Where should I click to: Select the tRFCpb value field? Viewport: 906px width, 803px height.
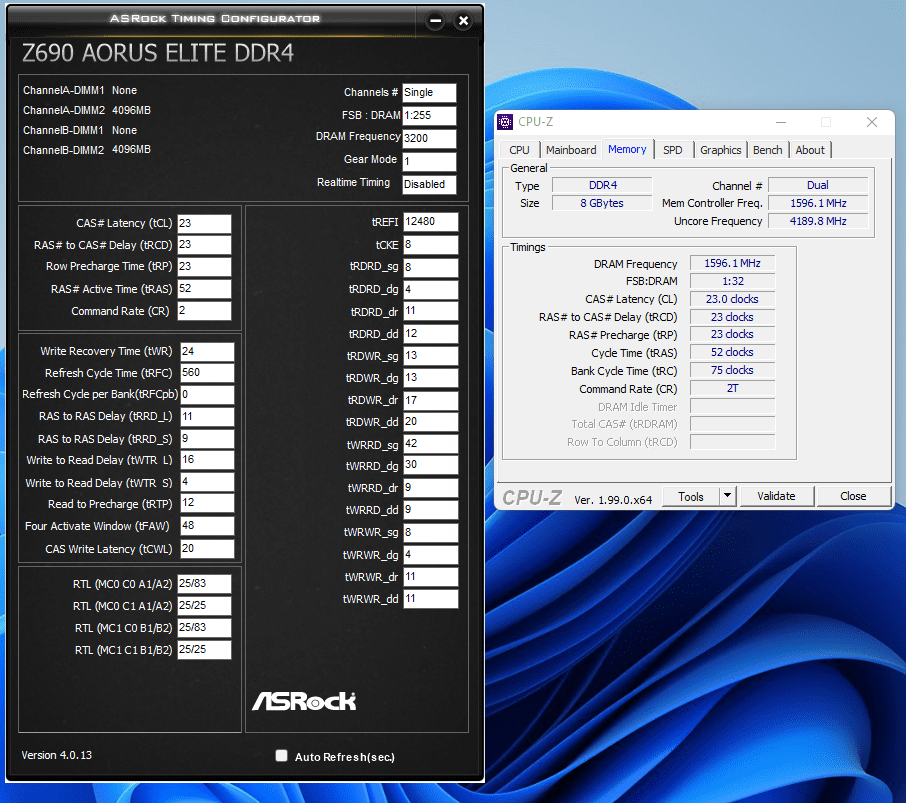[x=207, y=395]
